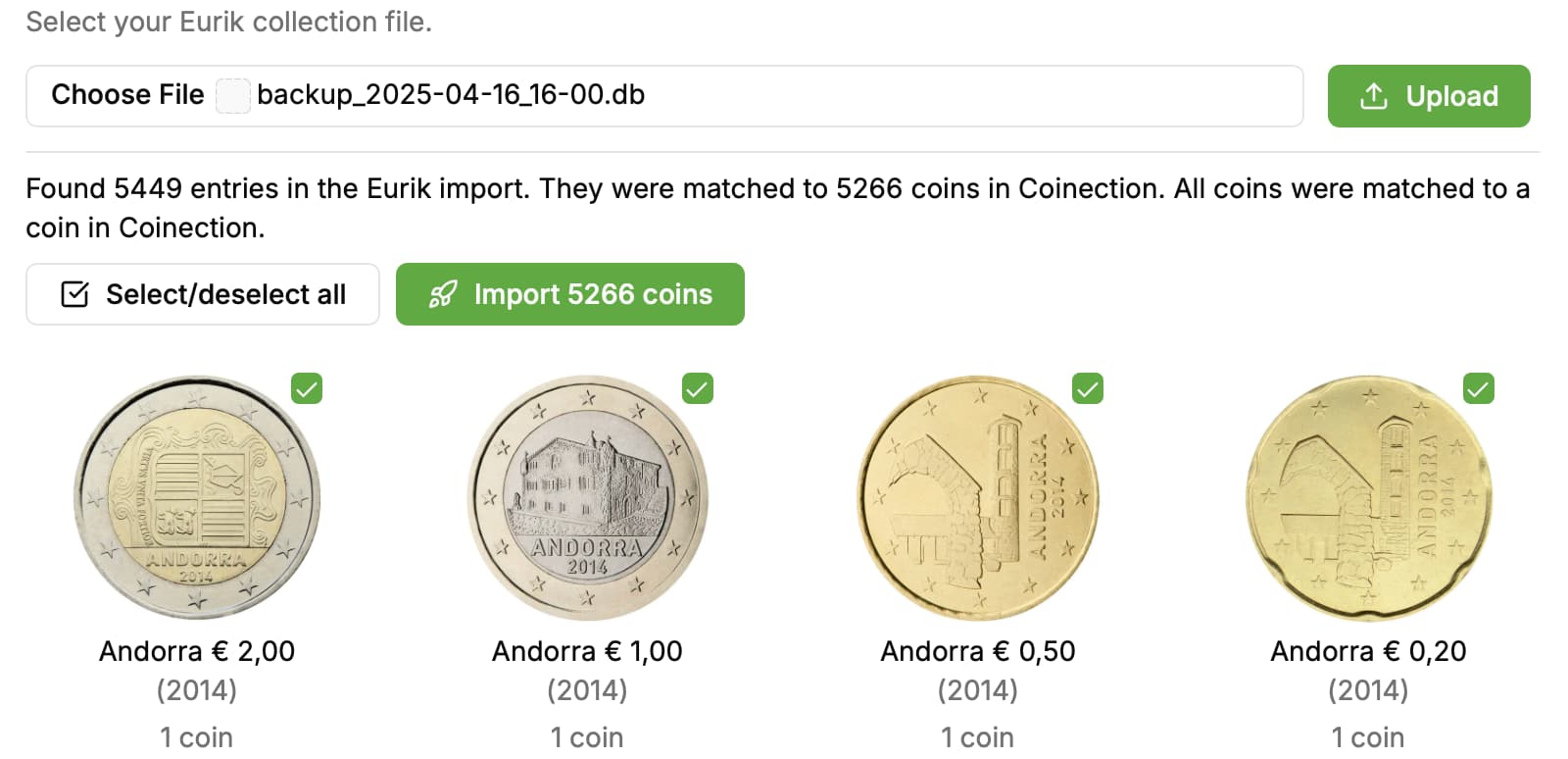This screenshot has width=1568, height=759.
Task: Click the checkmark icon inside Select/deselect all
Action: 74,293
